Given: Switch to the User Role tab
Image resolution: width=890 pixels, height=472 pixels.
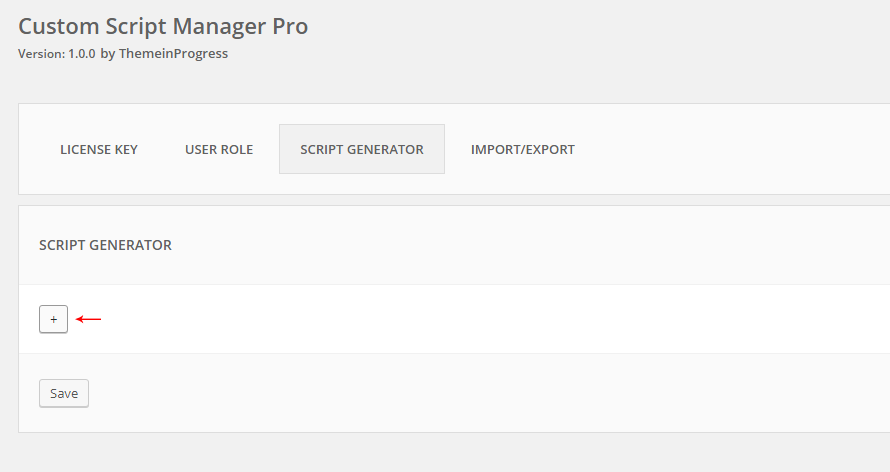Looking at the screenshot, I should pos(219,149).
